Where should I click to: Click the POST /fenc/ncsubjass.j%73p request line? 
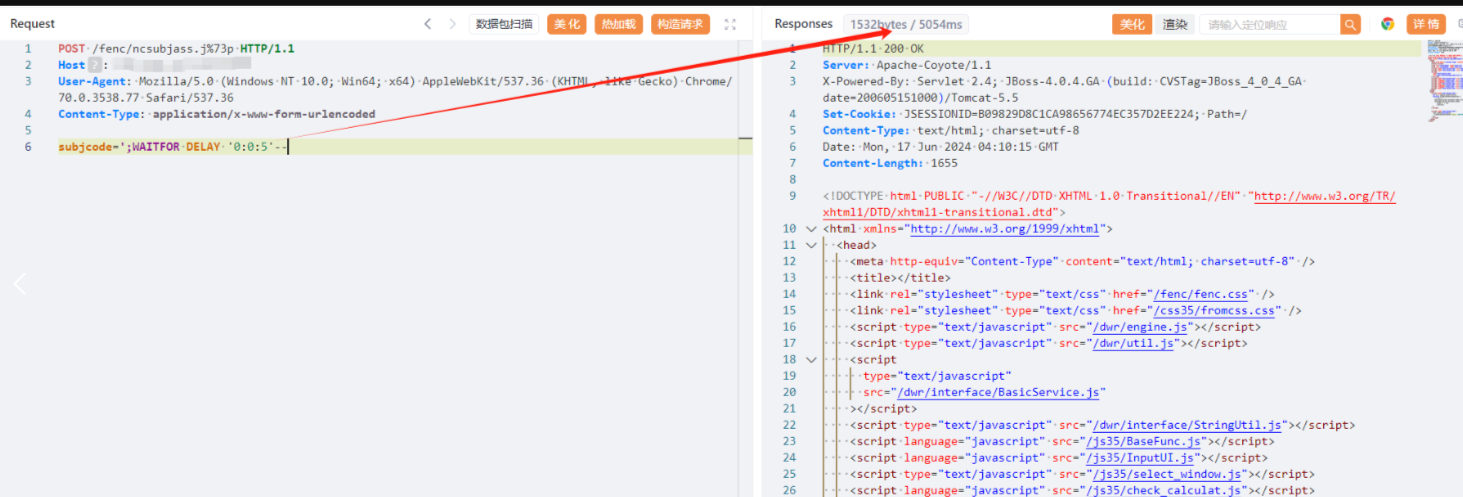(x=176, y=48)
